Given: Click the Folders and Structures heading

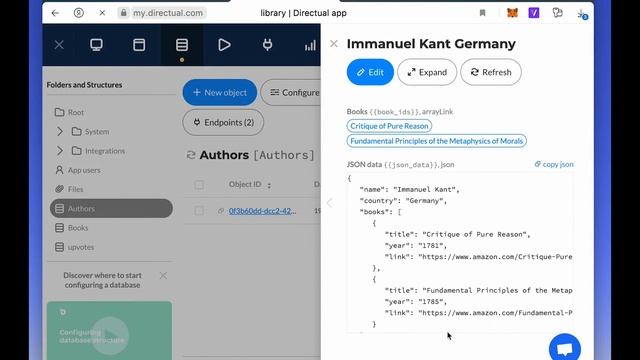Looking at the screenshot, I should click(84, 85).
